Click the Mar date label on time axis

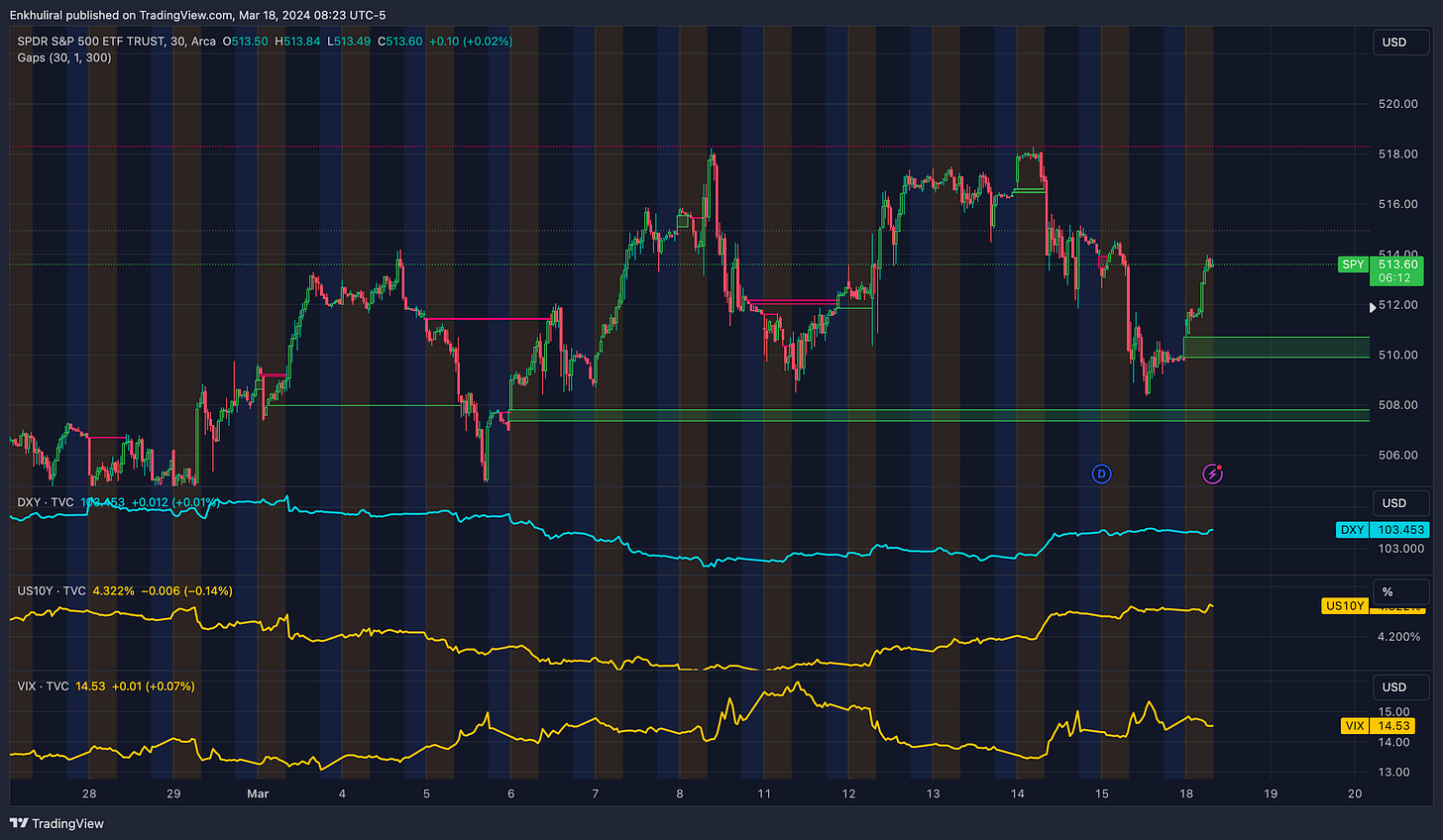click(258, 793)
